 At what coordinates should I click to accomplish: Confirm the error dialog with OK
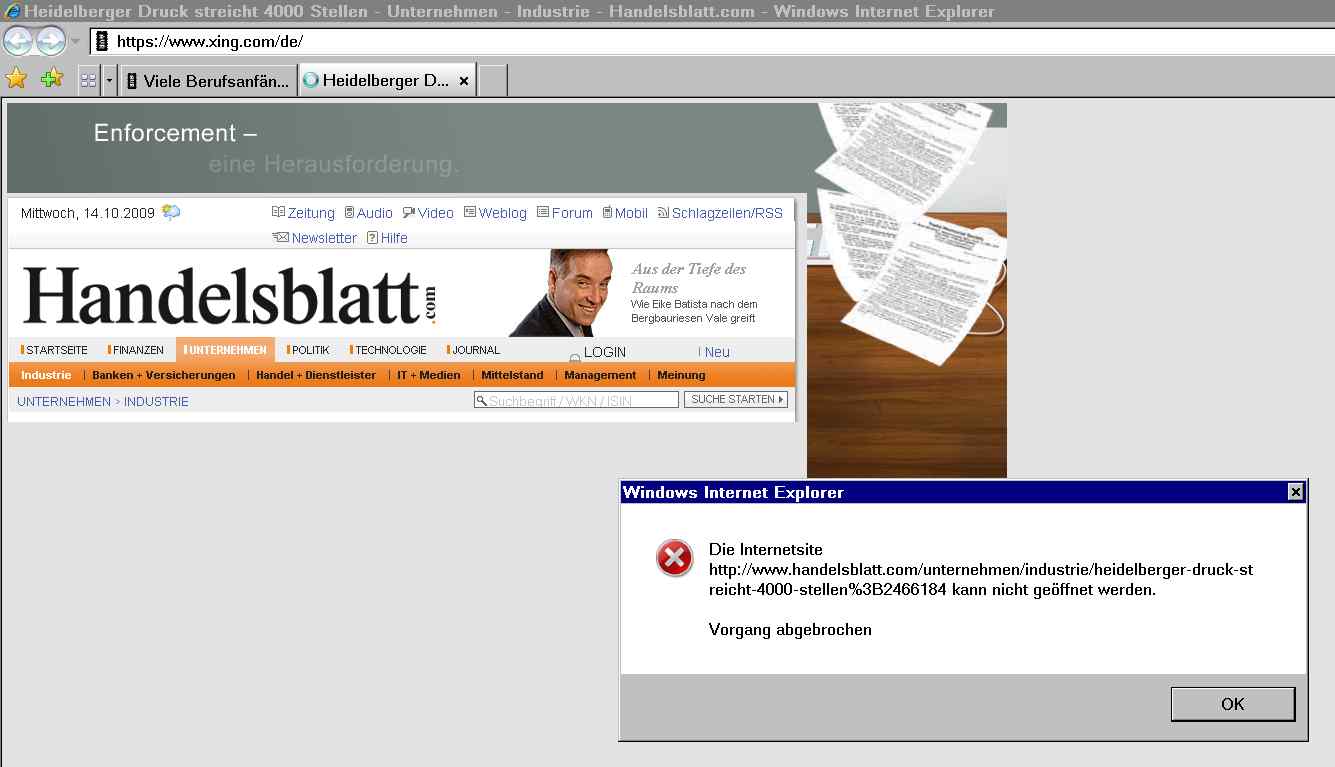click(1233, 704)
